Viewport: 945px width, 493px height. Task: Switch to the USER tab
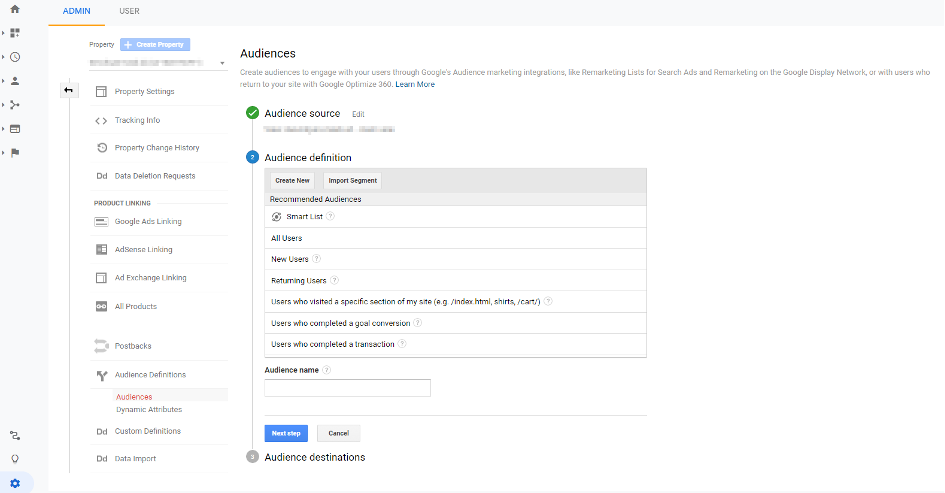129,11
